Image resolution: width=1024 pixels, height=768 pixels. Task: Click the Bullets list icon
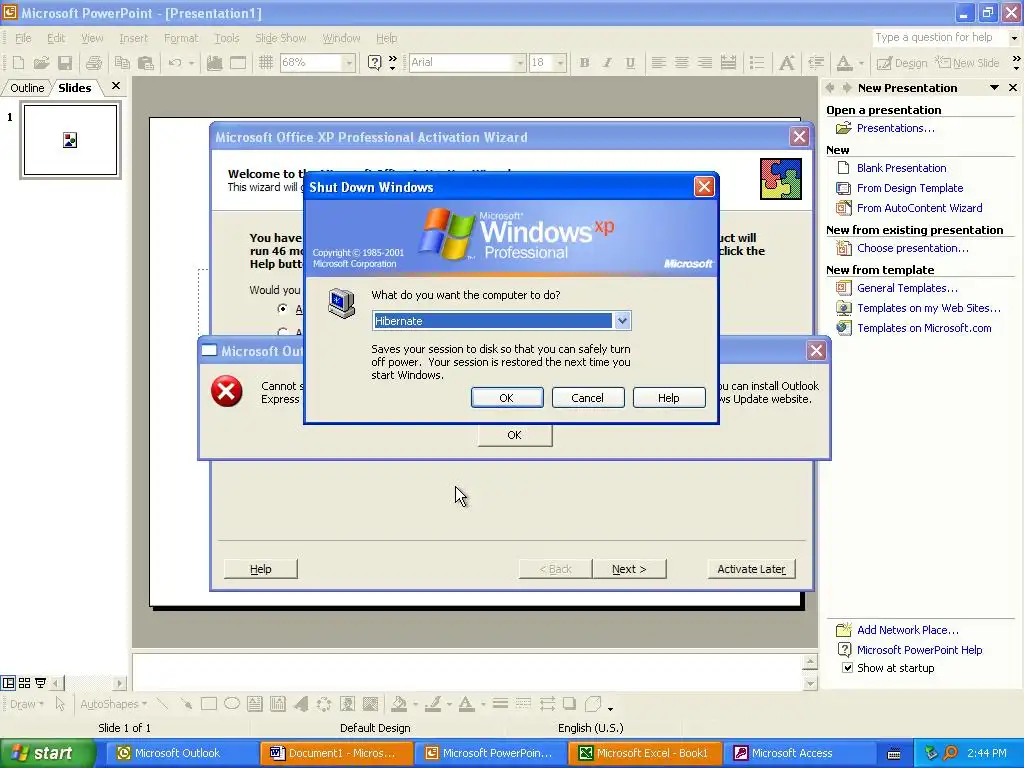(x=757, y=63)
